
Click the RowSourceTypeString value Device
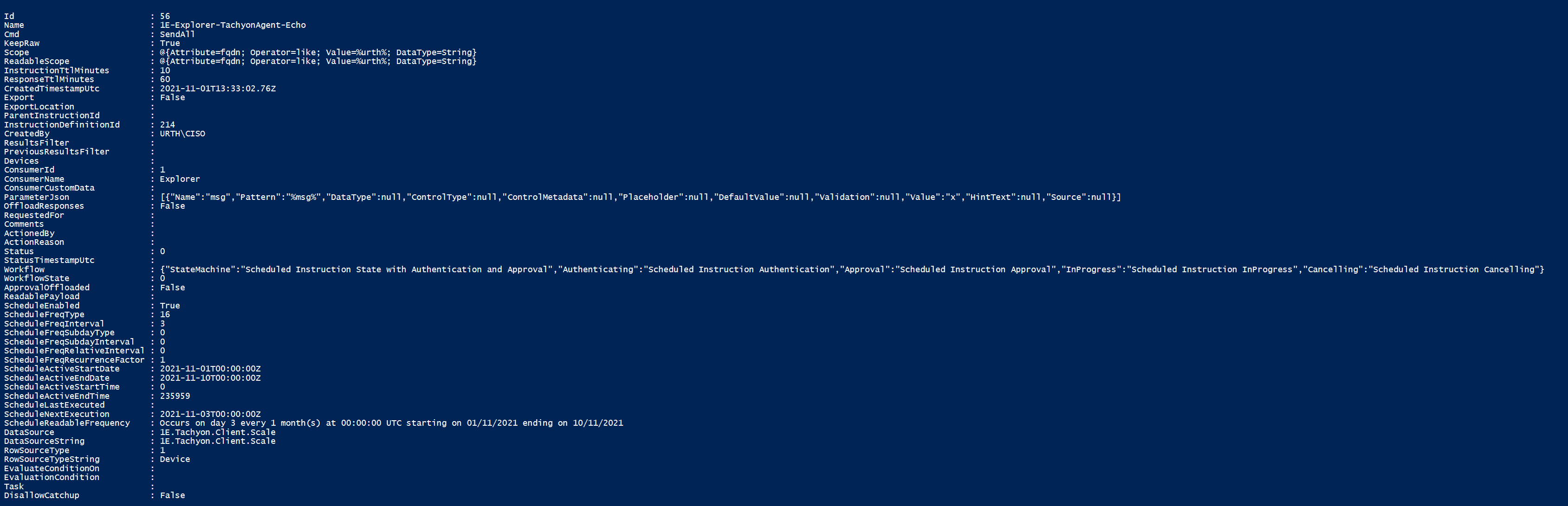[175, 459]
